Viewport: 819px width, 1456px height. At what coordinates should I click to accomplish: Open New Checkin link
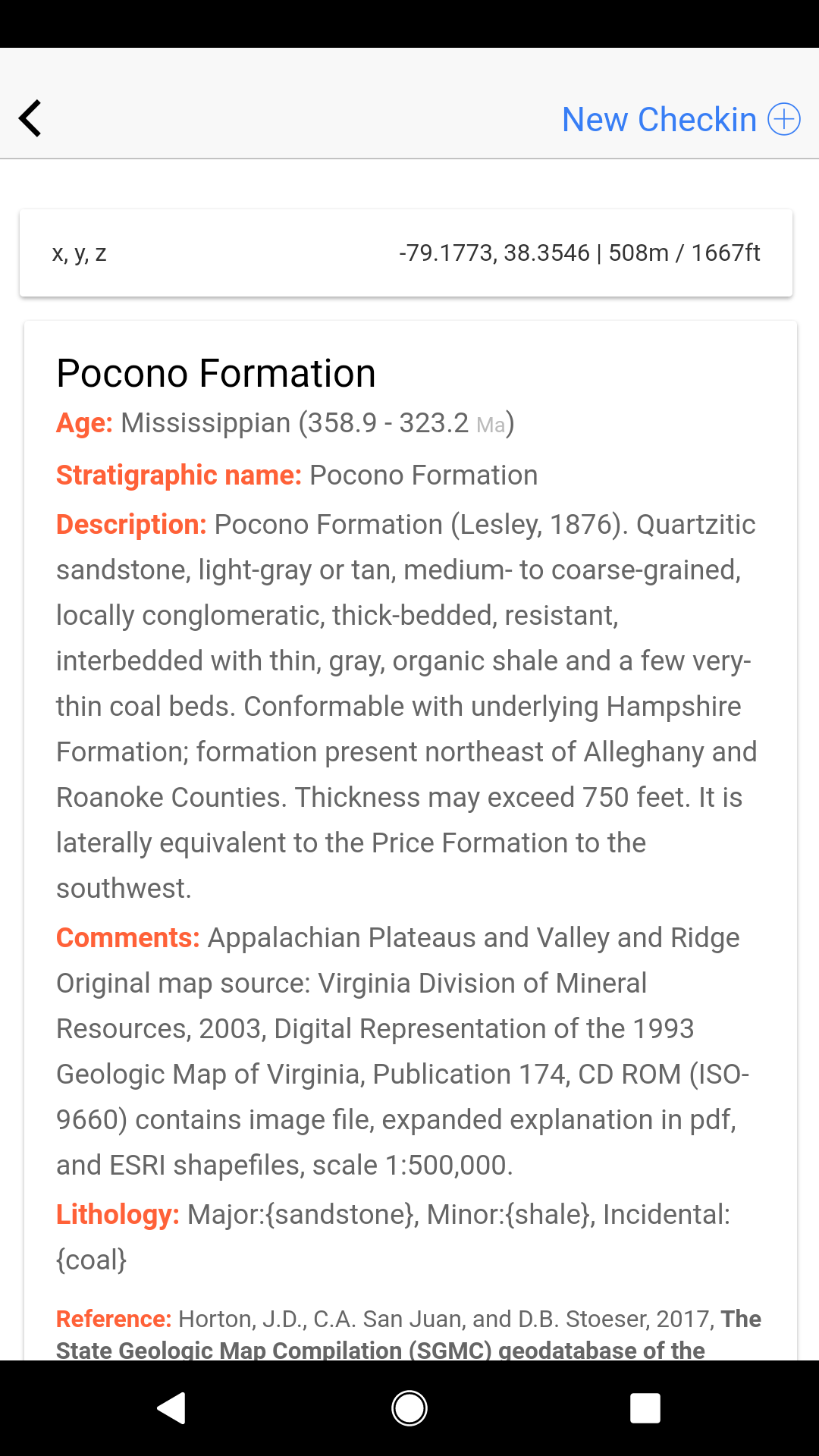pos(659,119)
